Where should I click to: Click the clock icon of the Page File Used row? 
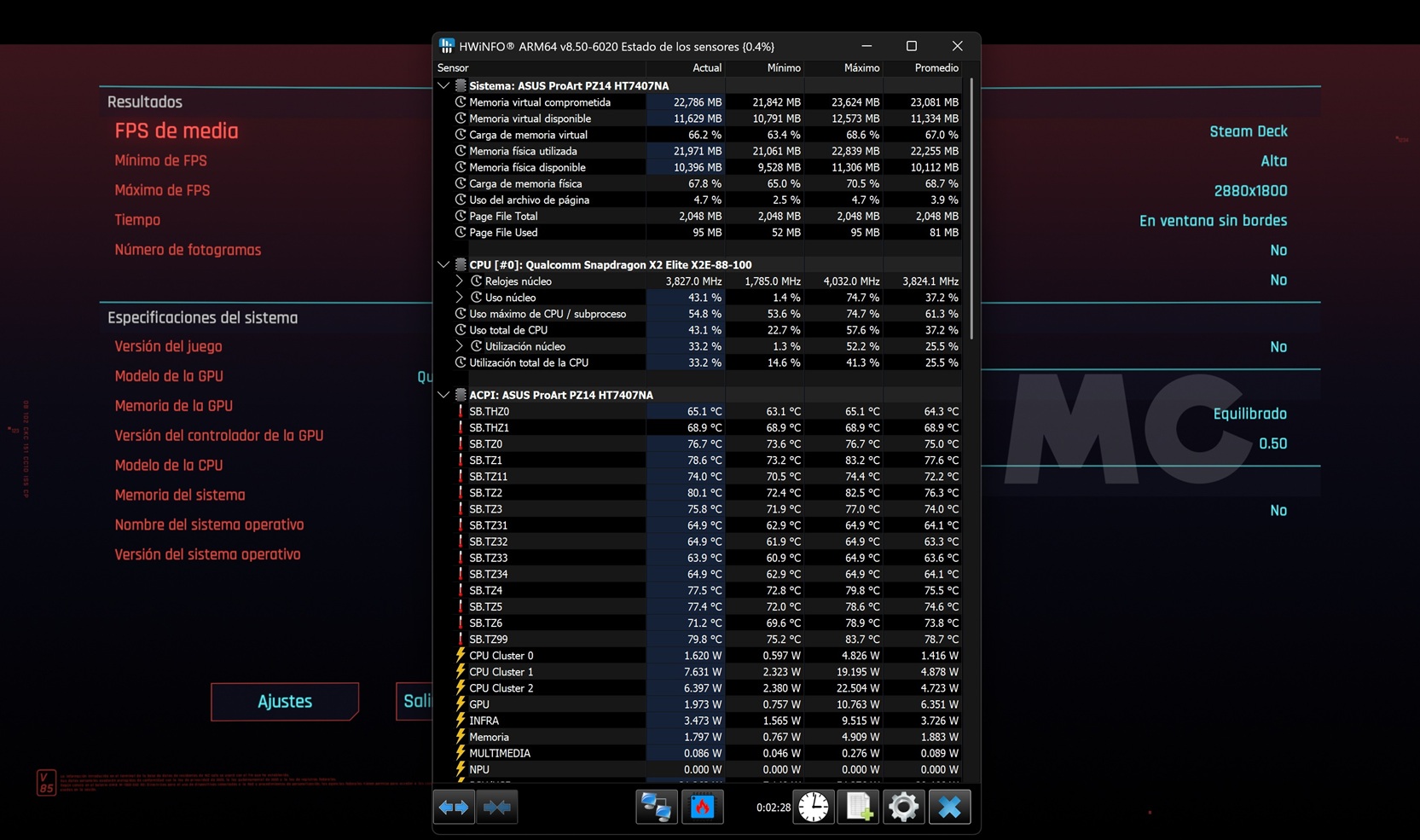click(461, 232)
